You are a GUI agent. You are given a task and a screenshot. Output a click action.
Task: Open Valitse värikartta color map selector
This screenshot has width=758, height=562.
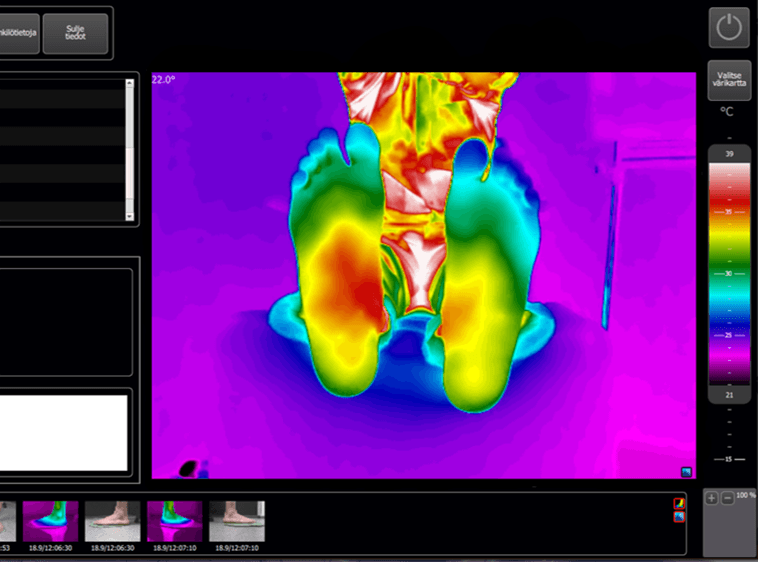729,79
